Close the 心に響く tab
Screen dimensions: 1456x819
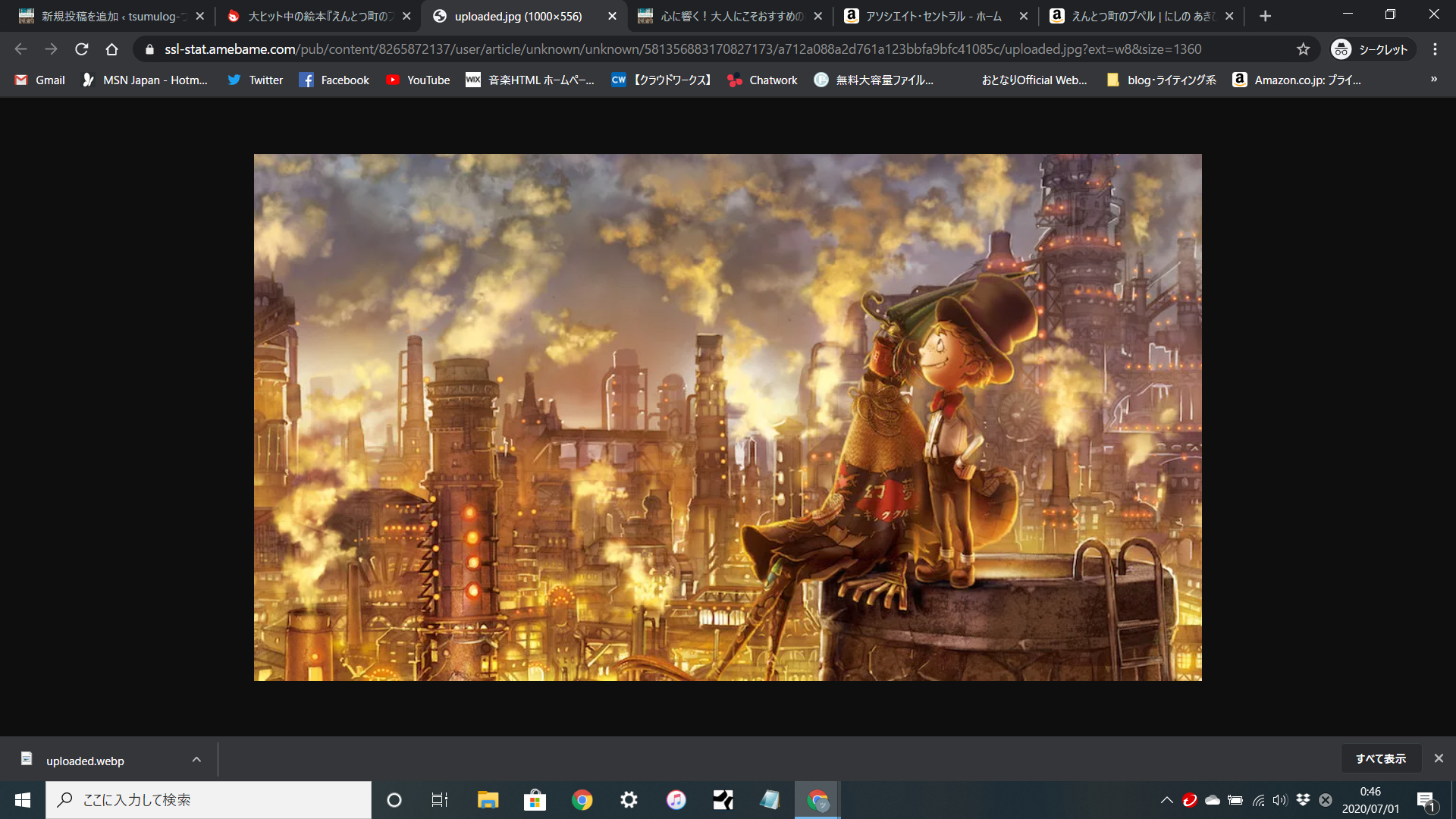(x=817, y=16)
